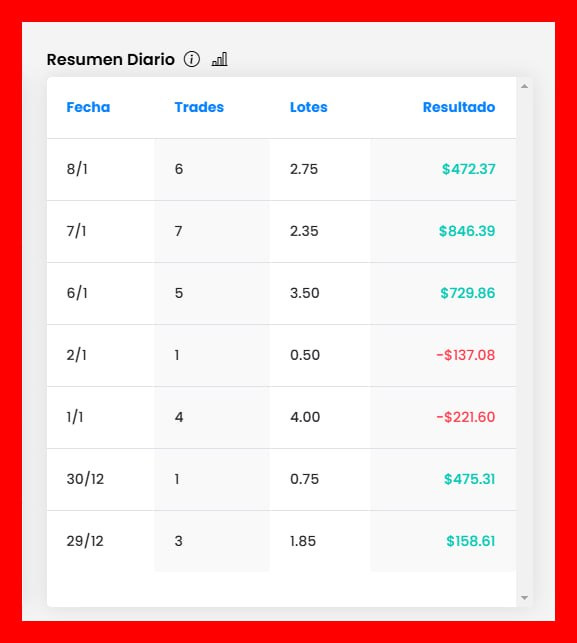Click the $729.86 result value

pyautogui.click(x=468, y=293)
